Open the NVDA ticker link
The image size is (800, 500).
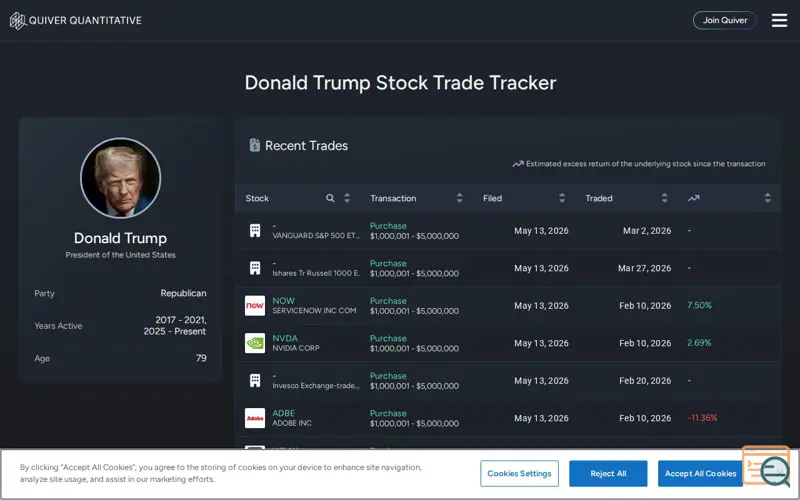(285, 338)
